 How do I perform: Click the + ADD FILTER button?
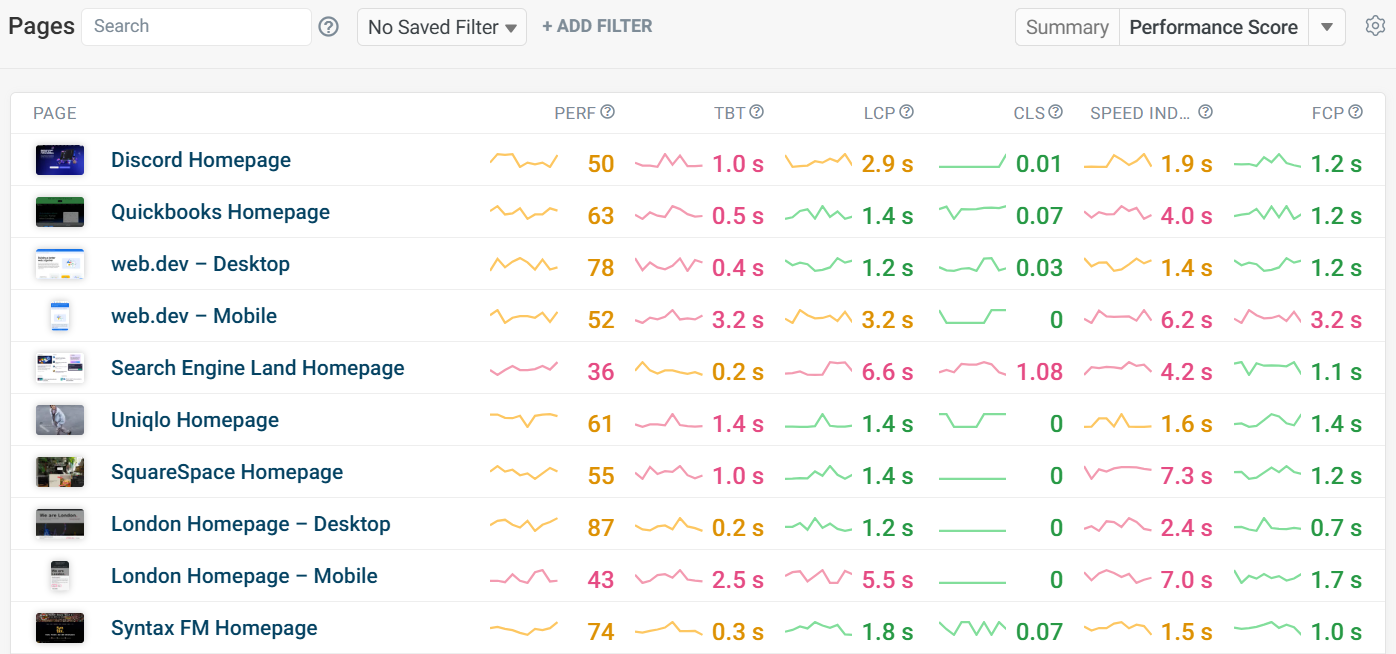click(x=597, y=27)
